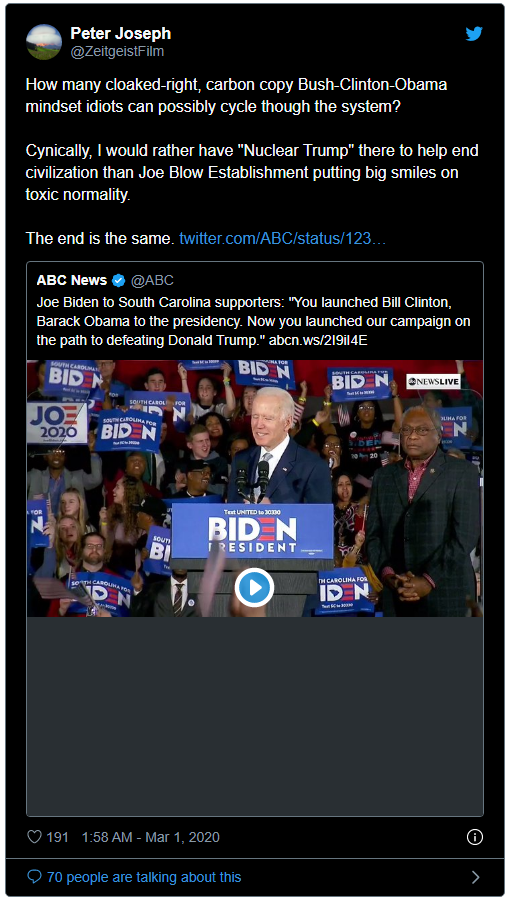Click the @ABC handle

[x=152, y=280]
